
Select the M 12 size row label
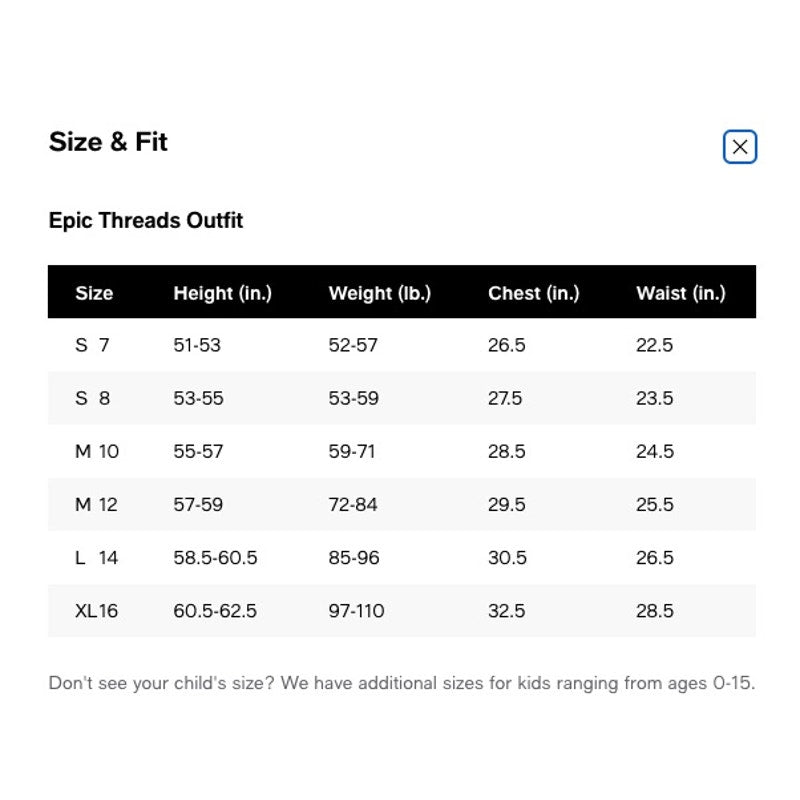96,504
